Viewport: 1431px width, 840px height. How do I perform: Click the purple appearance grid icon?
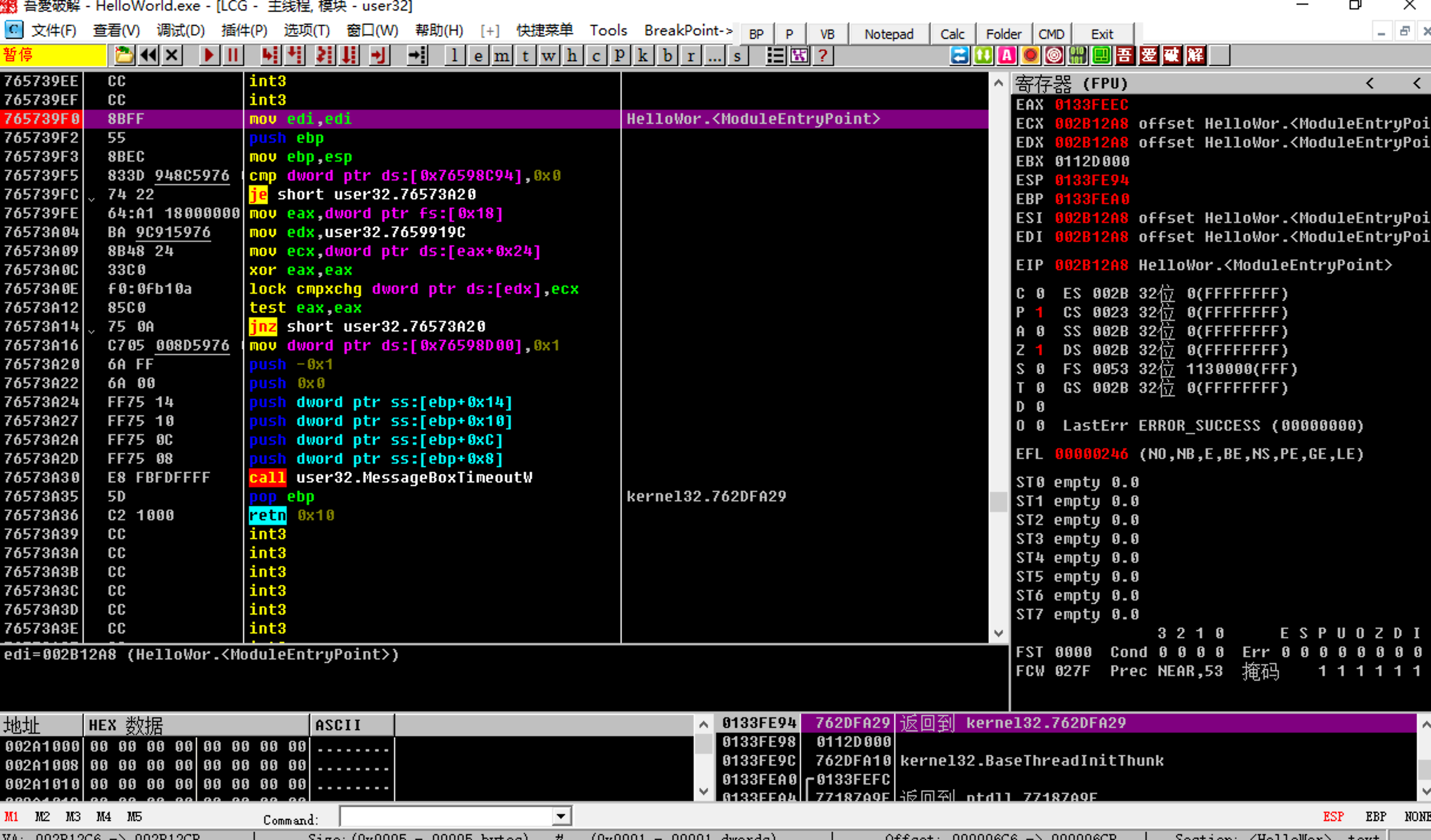799,55
